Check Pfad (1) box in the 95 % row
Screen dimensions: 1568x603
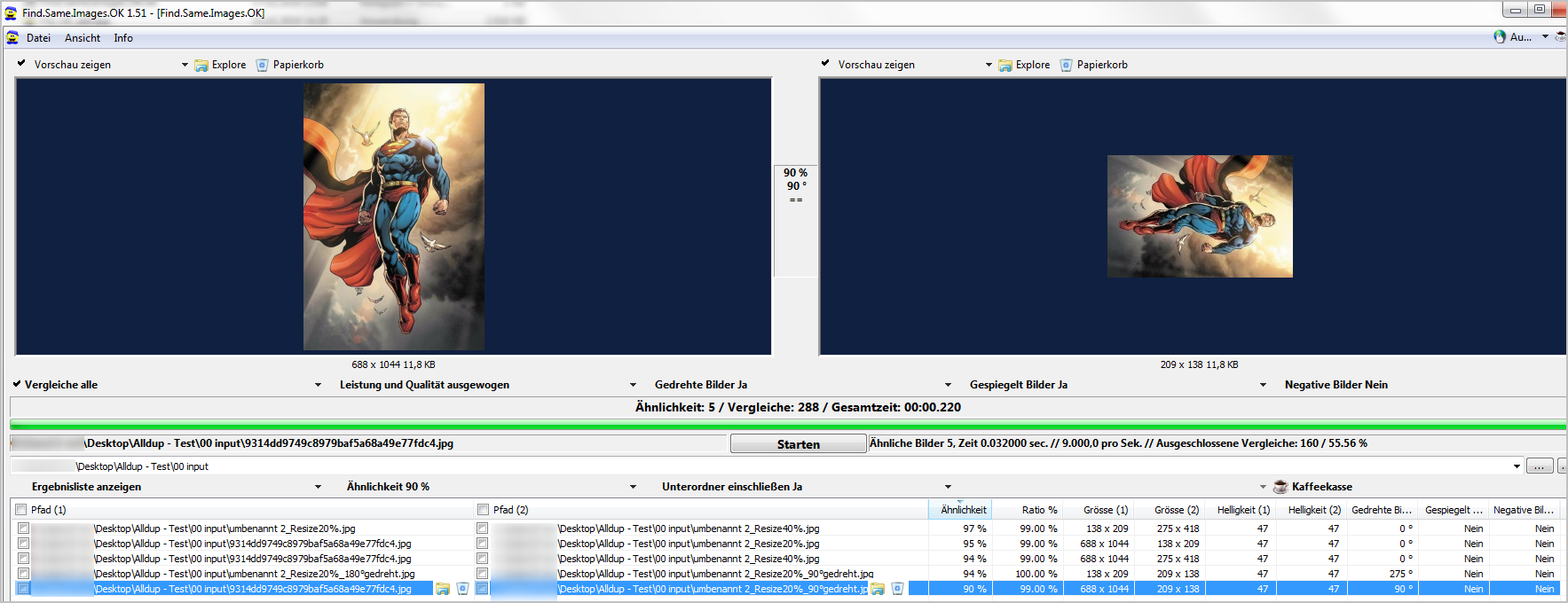click(24, 544)
